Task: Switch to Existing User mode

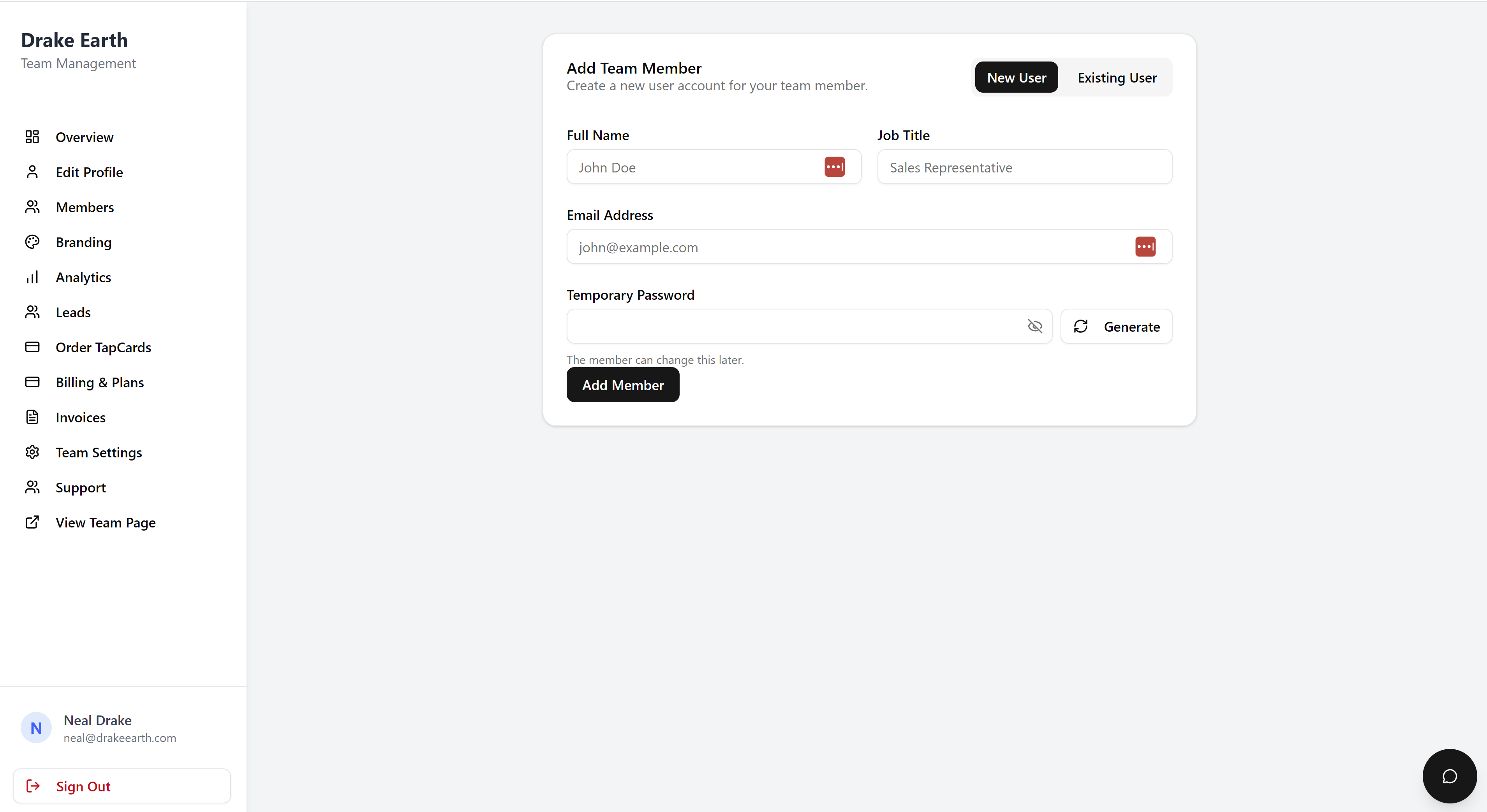Action: (1117, 77)
